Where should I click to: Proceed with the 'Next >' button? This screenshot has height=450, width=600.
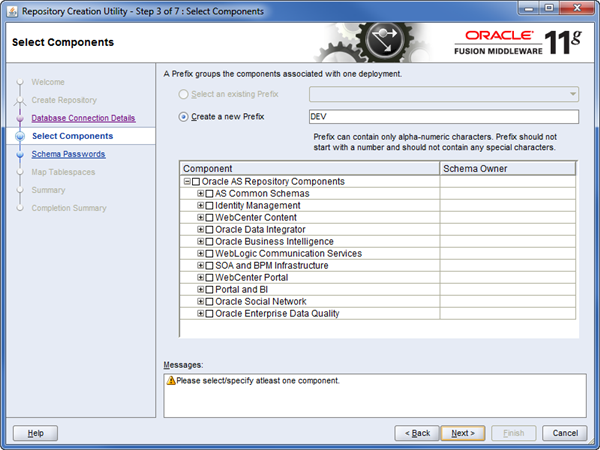coord(463,433)
